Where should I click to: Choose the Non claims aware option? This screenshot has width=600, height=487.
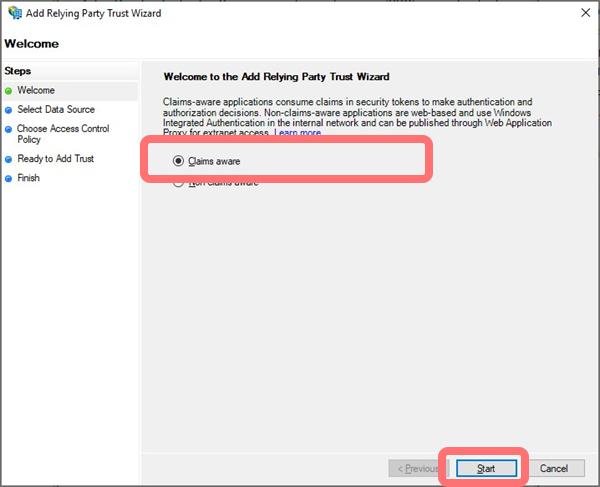(x=179, y=183)
